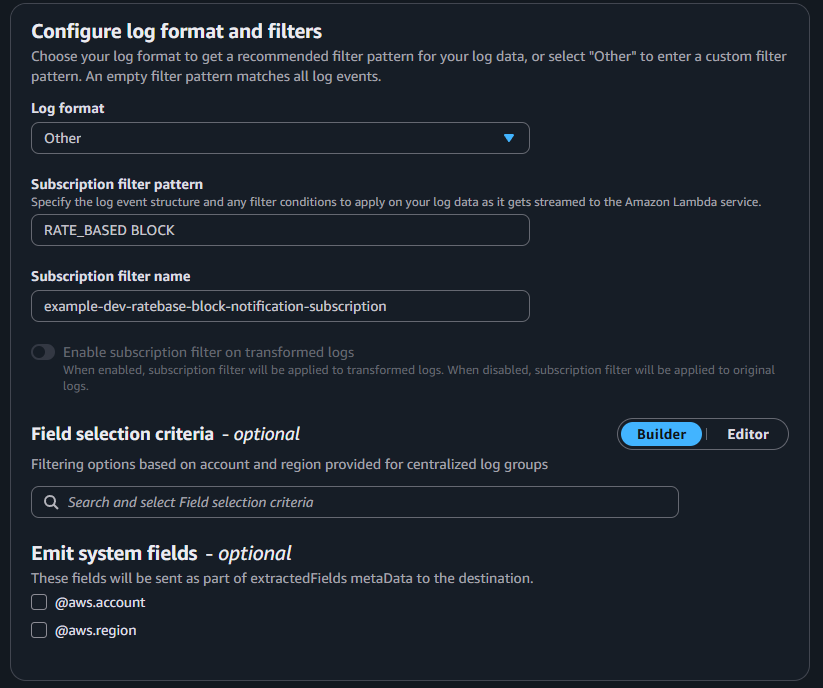The image size is (823, 688).
Task: Click the Field selection criteria search box
Action: pyautogui.click(x=355, y=502)
